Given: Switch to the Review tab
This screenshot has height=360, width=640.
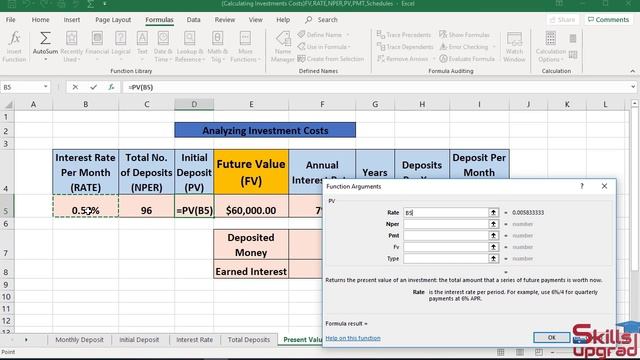Looking at the screenshot, I should tap(224, 20).
